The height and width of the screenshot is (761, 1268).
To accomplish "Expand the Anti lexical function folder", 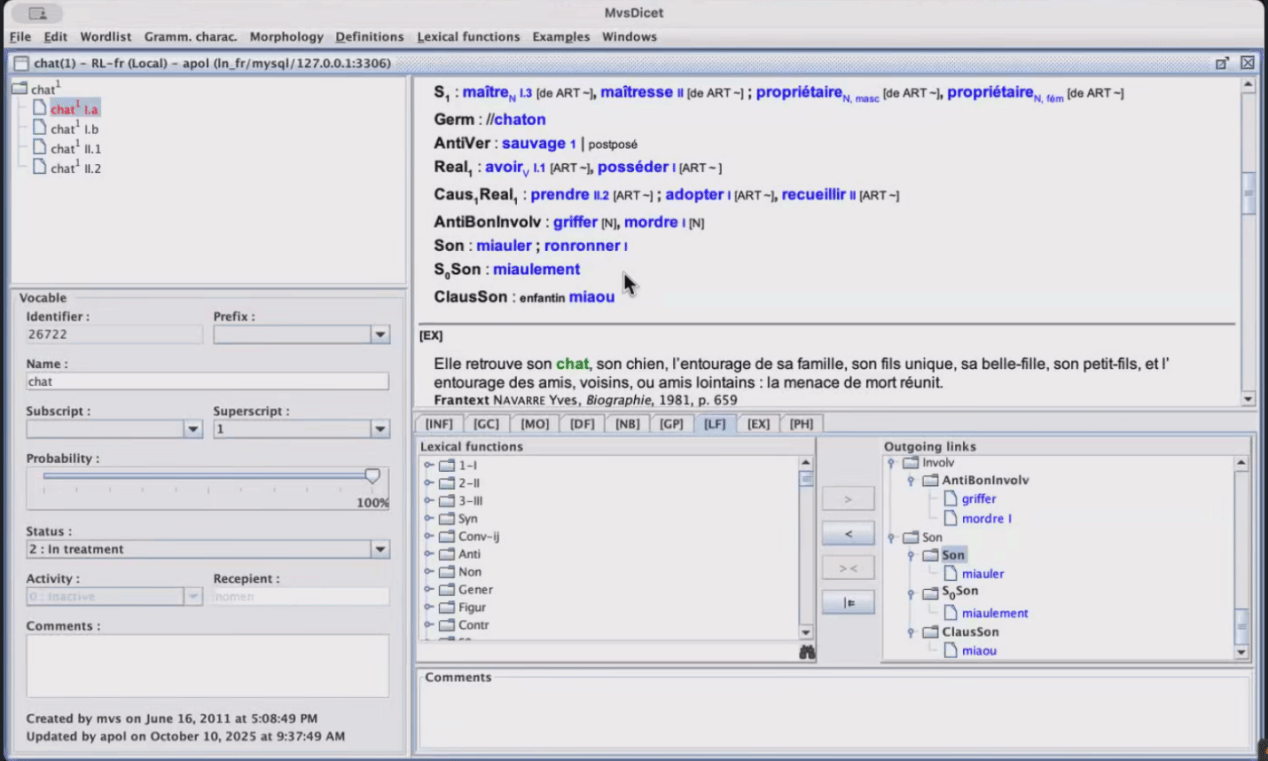I will pyautogui.click(x=429, y=555).
